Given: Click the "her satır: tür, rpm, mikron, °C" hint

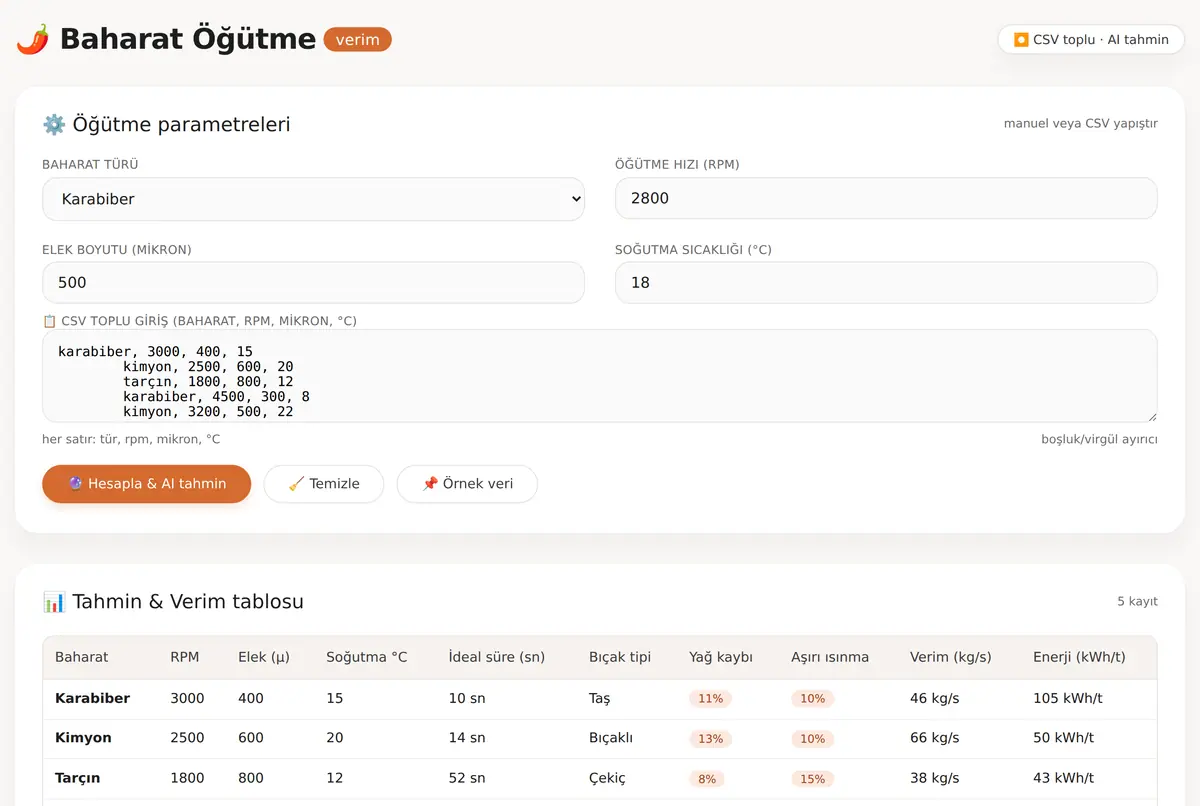Looking at the screenshot, I should point(131,439).
